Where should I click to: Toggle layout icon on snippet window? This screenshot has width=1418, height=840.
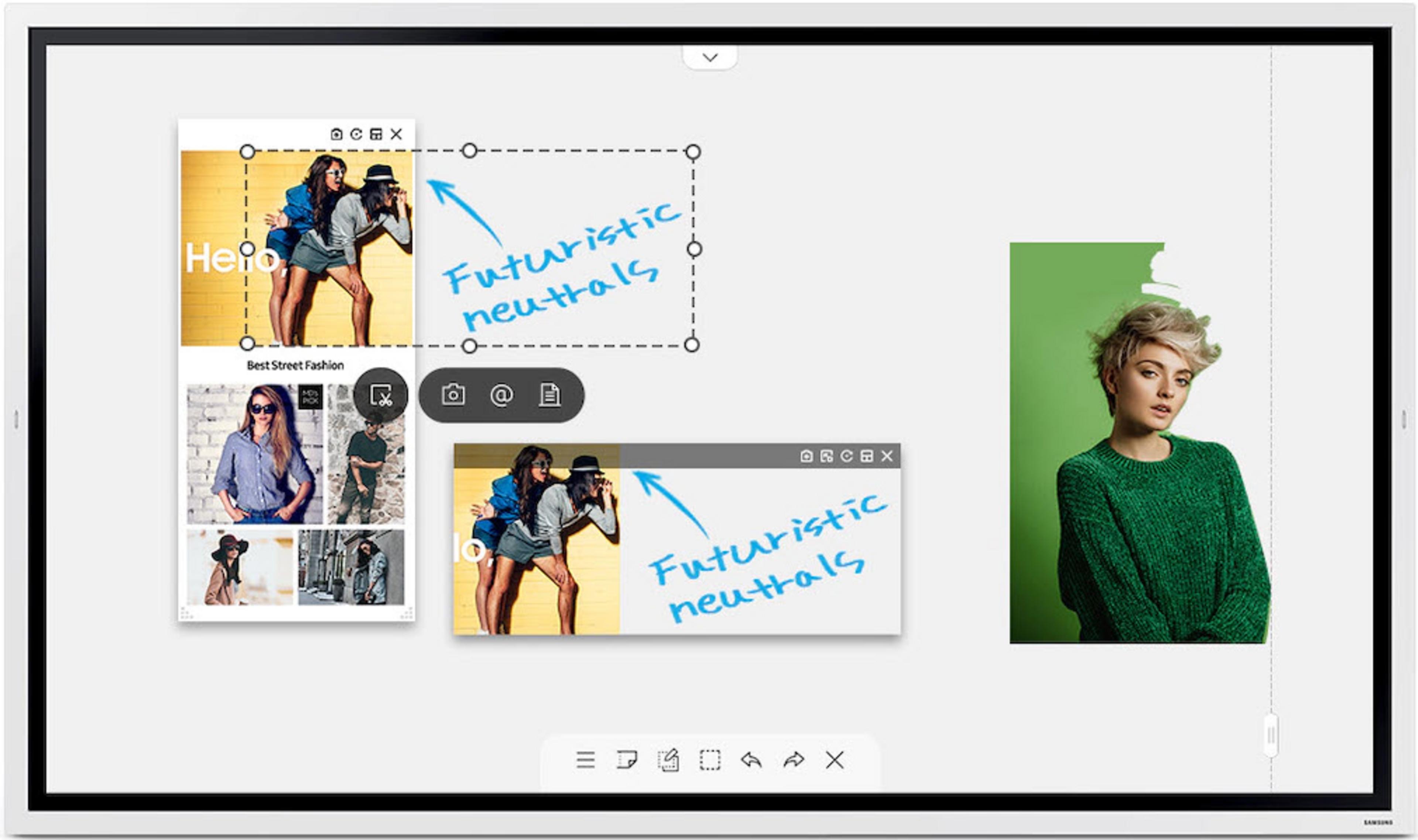click(867, 456)
